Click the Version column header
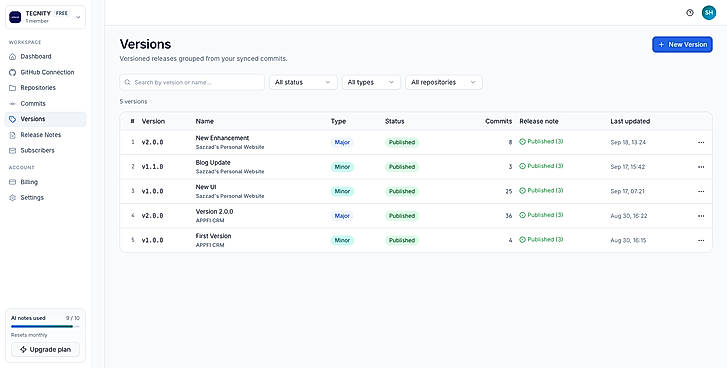Viewport: 727px width, 368px height. pos(153,121)
